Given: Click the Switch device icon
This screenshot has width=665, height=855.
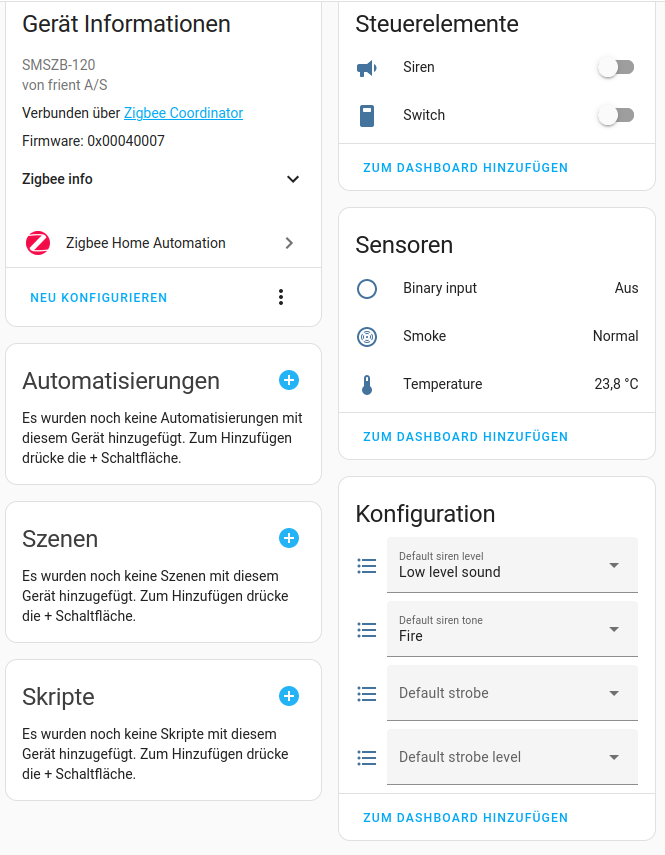Looking at the screenshot, I should (367, 116).
